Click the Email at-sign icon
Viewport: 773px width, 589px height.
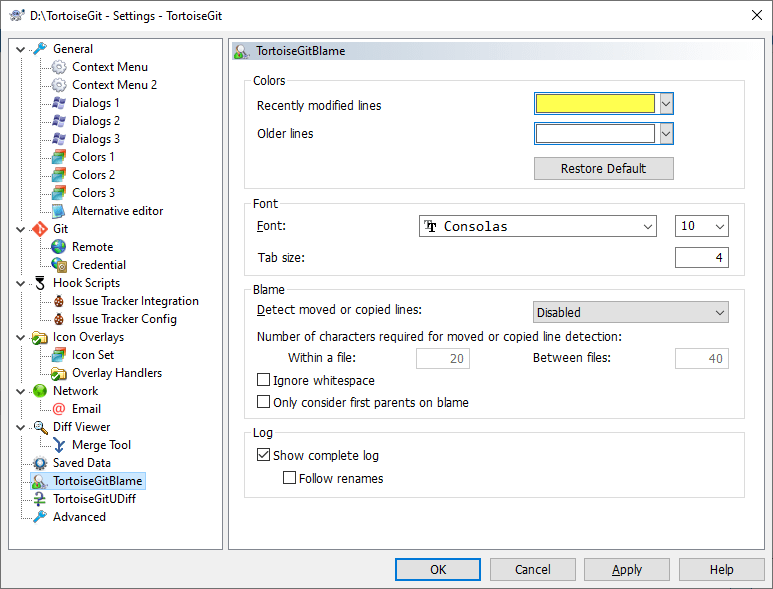[x=59, y=409]
